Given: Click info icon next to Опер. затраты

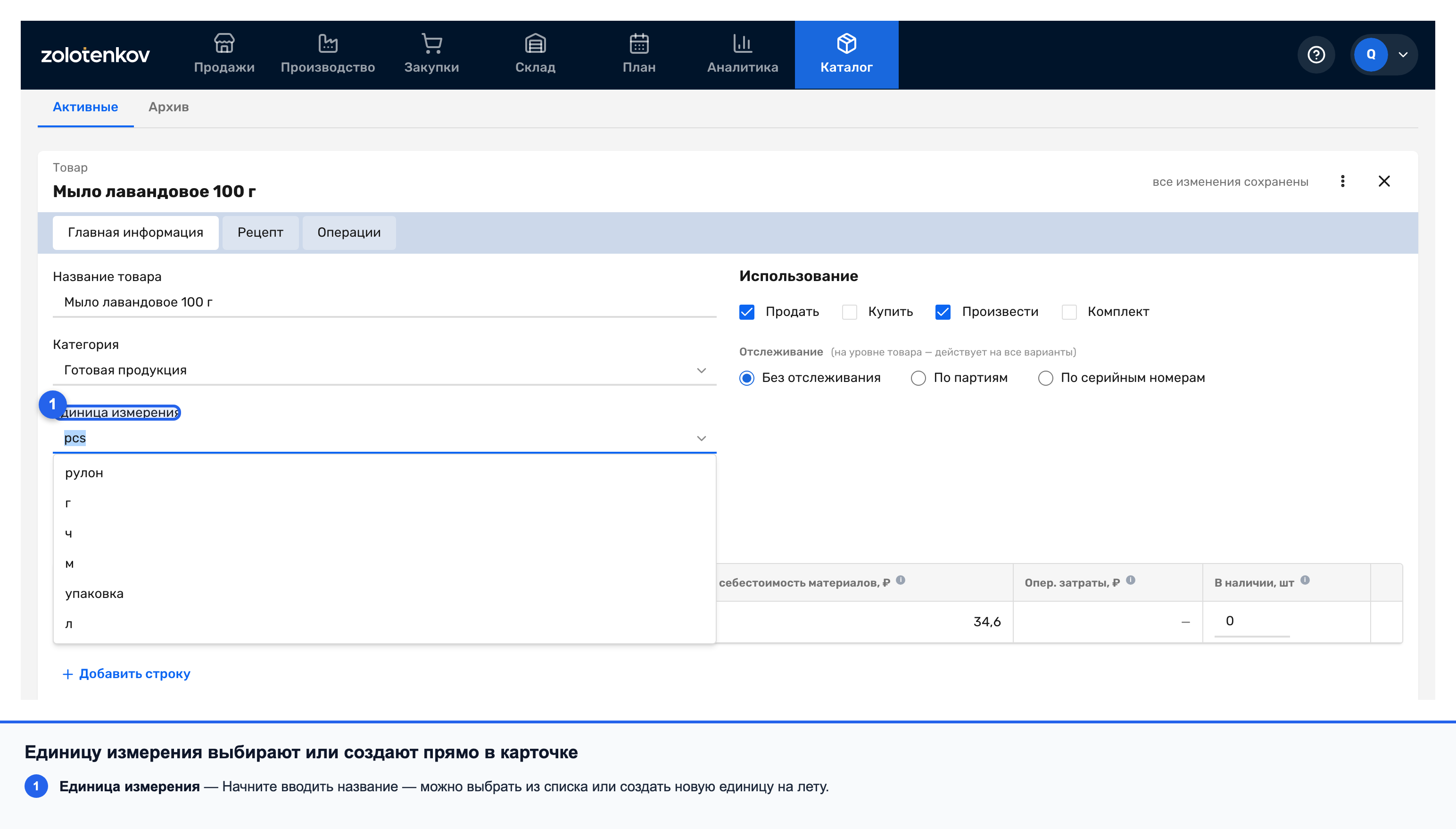Looking at the screenshot, I should tap(1130, 580).
